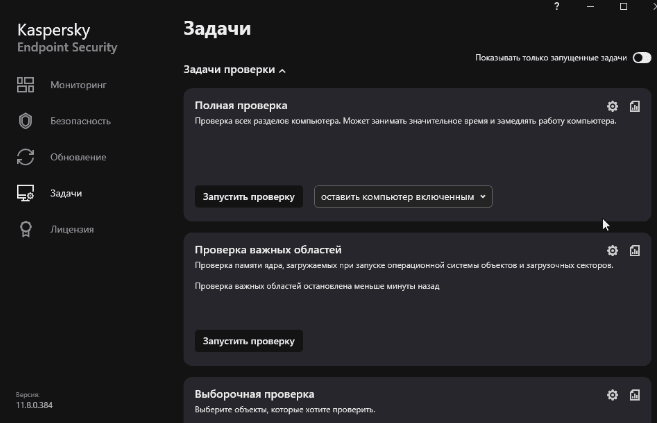The height and width of the screenshot is (423, 657).
Task: Go to Обновление section
Action: pos(78,157)
